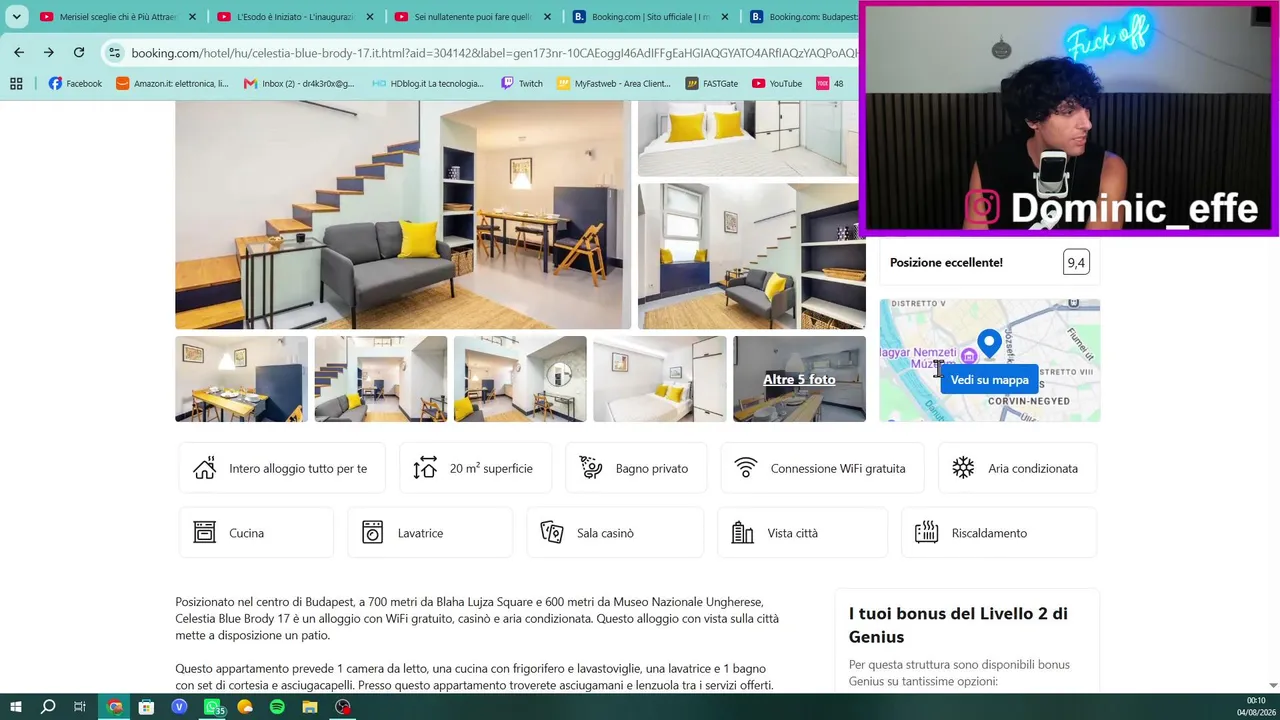Viewport: 1280px width, 720px height.
Task: Open the large living room staircase photo
Action: click(403, 215)
